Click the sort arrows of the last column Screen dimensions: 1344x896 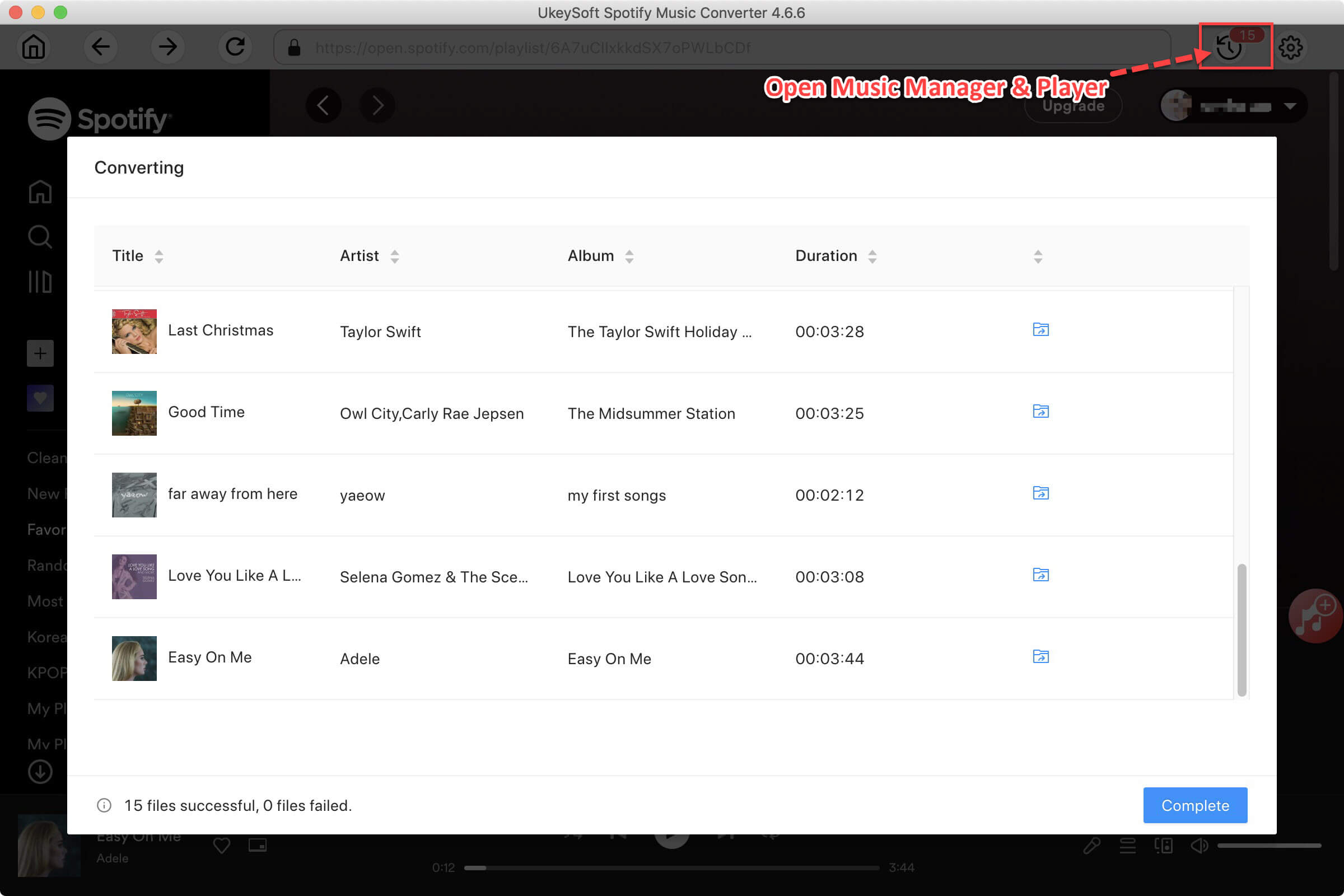click(1038, 256)
